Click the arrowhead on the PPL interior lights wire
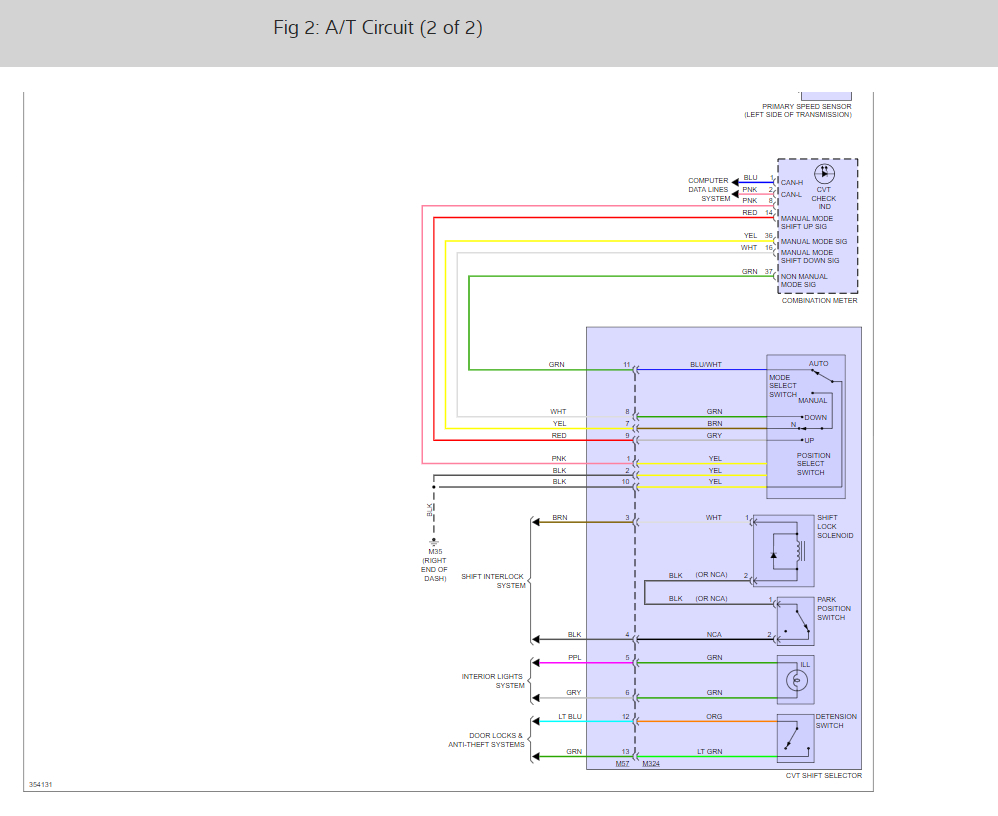998x816 pixels. 536,663
